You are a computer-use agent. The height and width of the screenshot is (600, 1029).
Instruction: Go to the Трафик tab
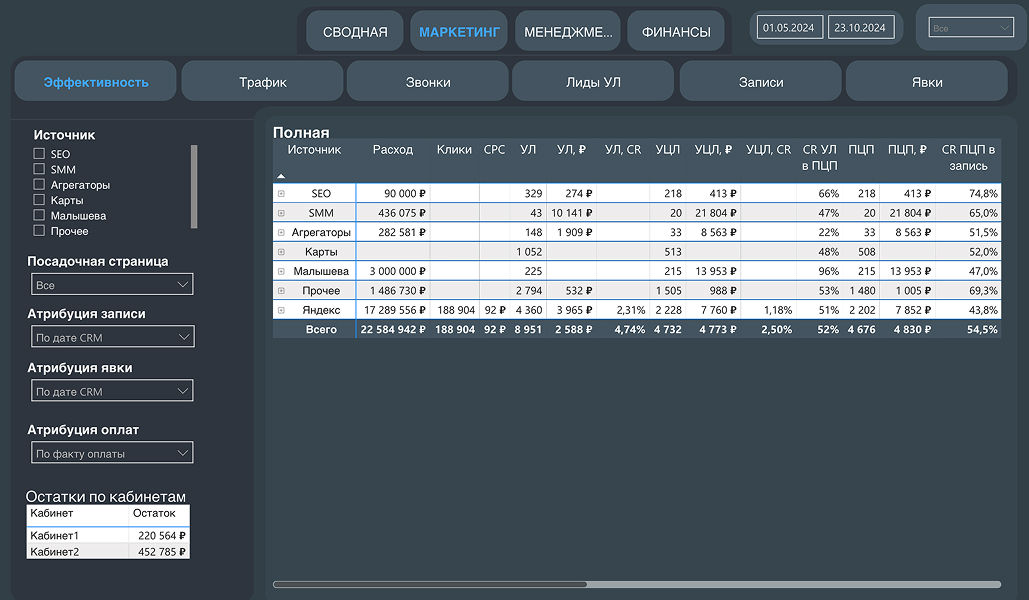[x=263, y=82]
